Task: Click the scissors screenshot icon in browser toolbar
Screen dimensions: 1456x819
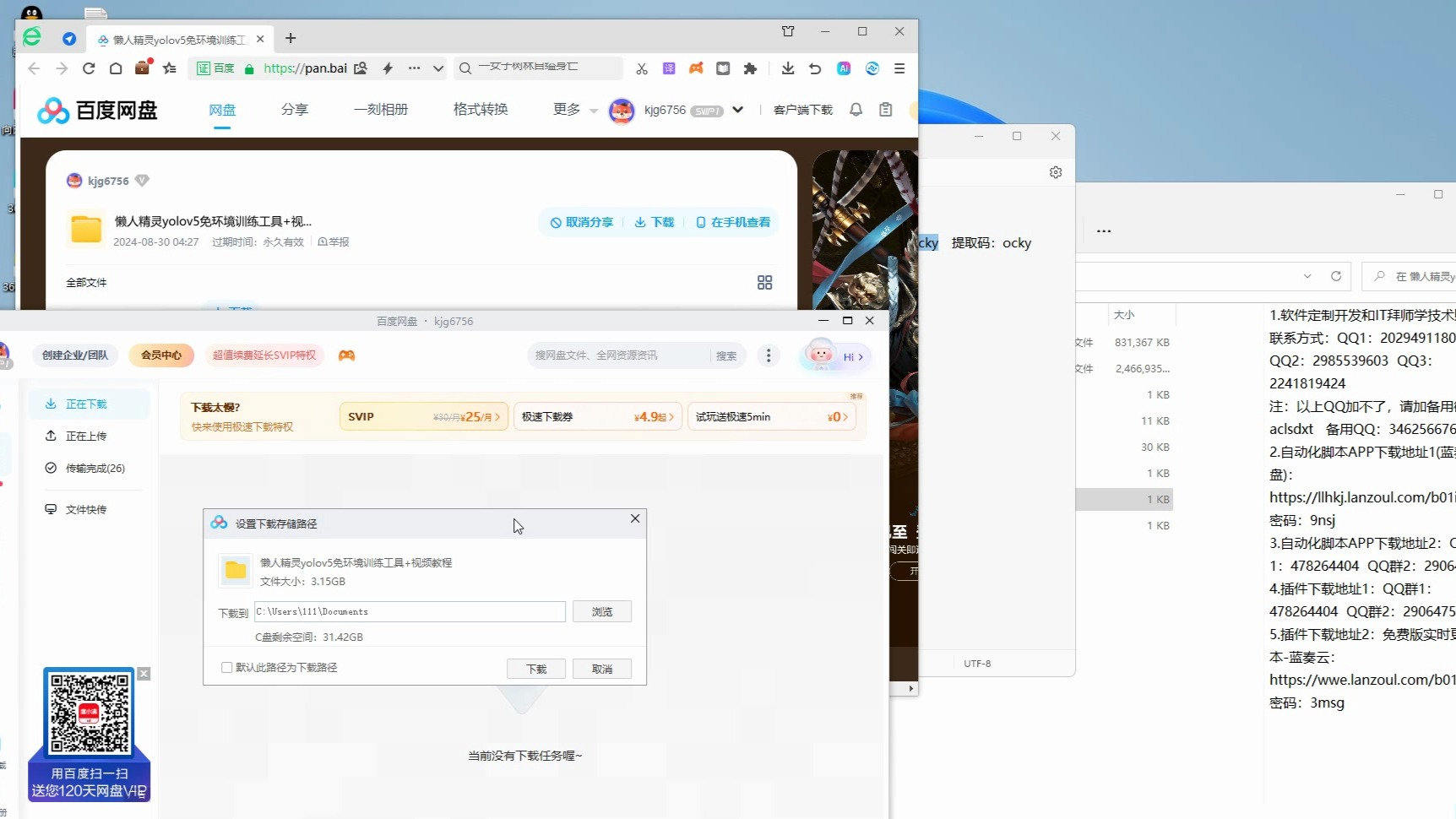Action: click(642, 68)
